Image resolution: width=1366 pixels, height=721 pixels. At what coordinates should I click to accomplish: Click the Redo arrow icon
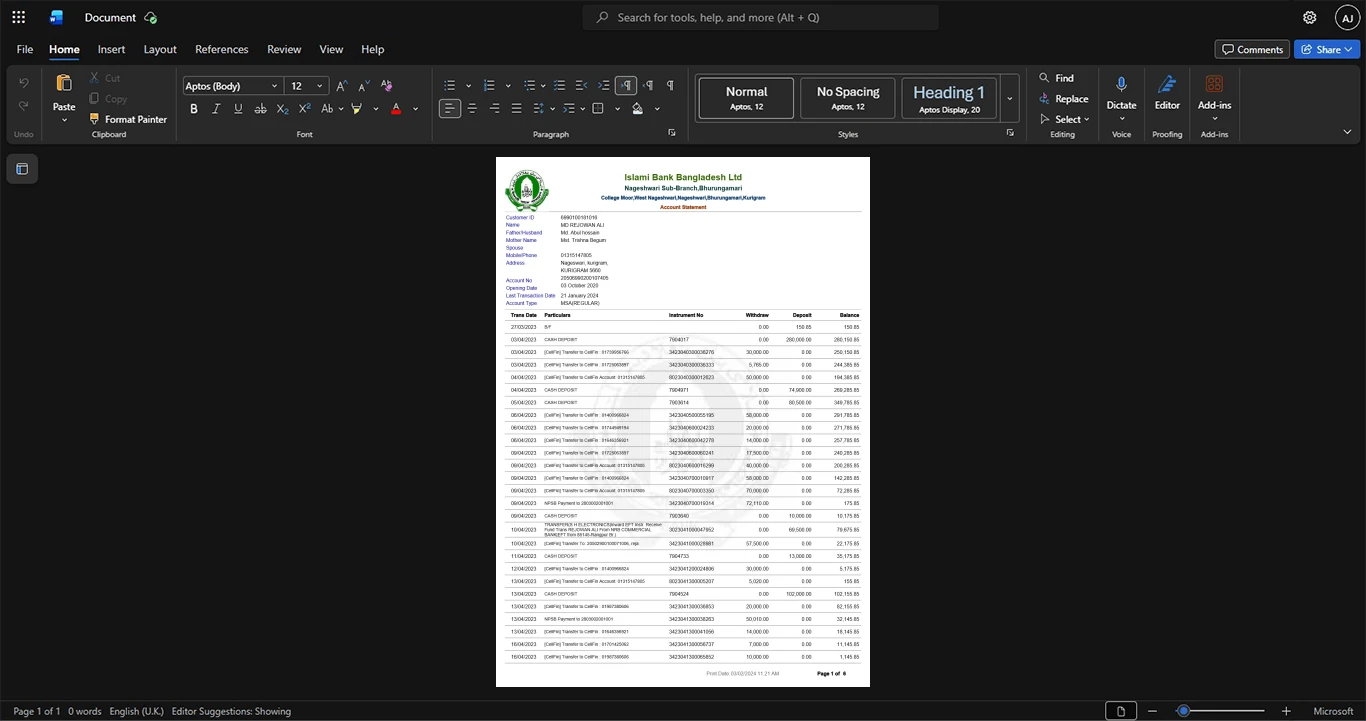click(24, 107)
